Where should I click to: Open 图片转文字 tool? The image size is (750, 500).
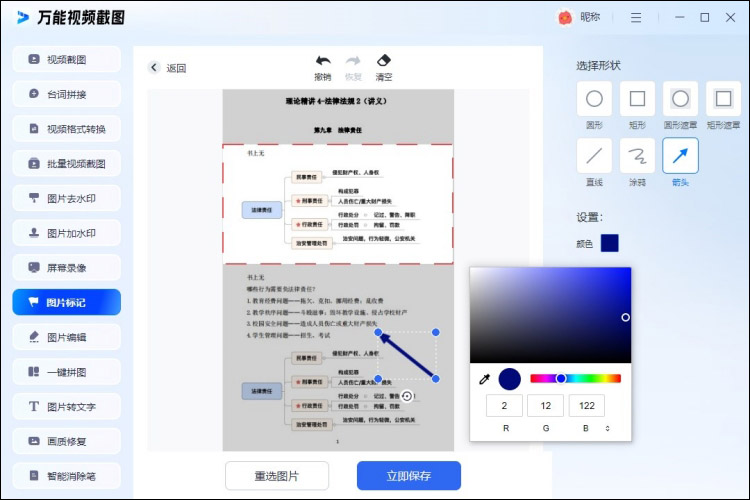[x=66, y=407]
